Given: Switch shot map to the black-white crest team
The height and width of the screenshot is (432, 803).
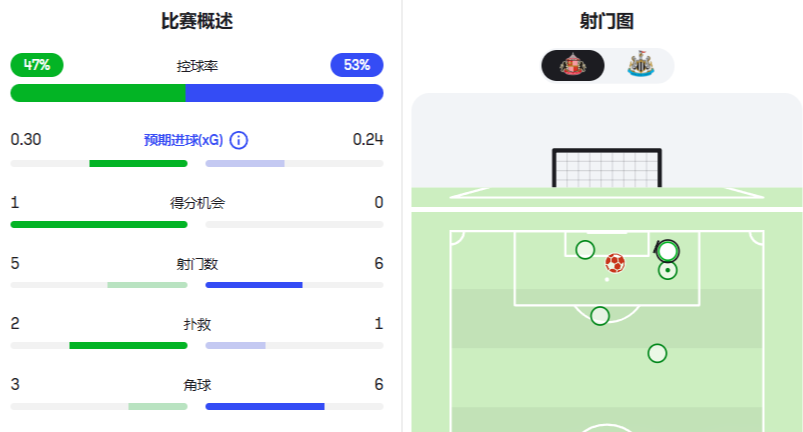Looking at the screenshot, I should [x=640, y=66].
